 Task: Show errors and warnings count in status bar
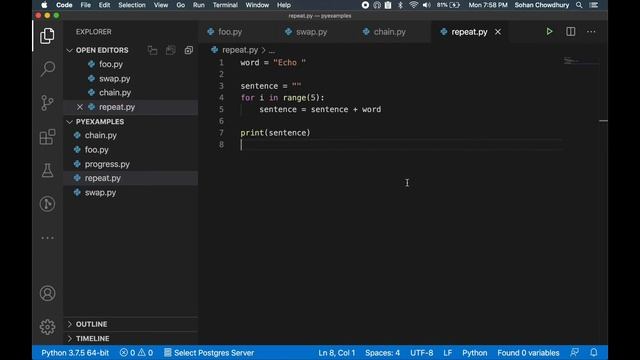coord(136,353)
